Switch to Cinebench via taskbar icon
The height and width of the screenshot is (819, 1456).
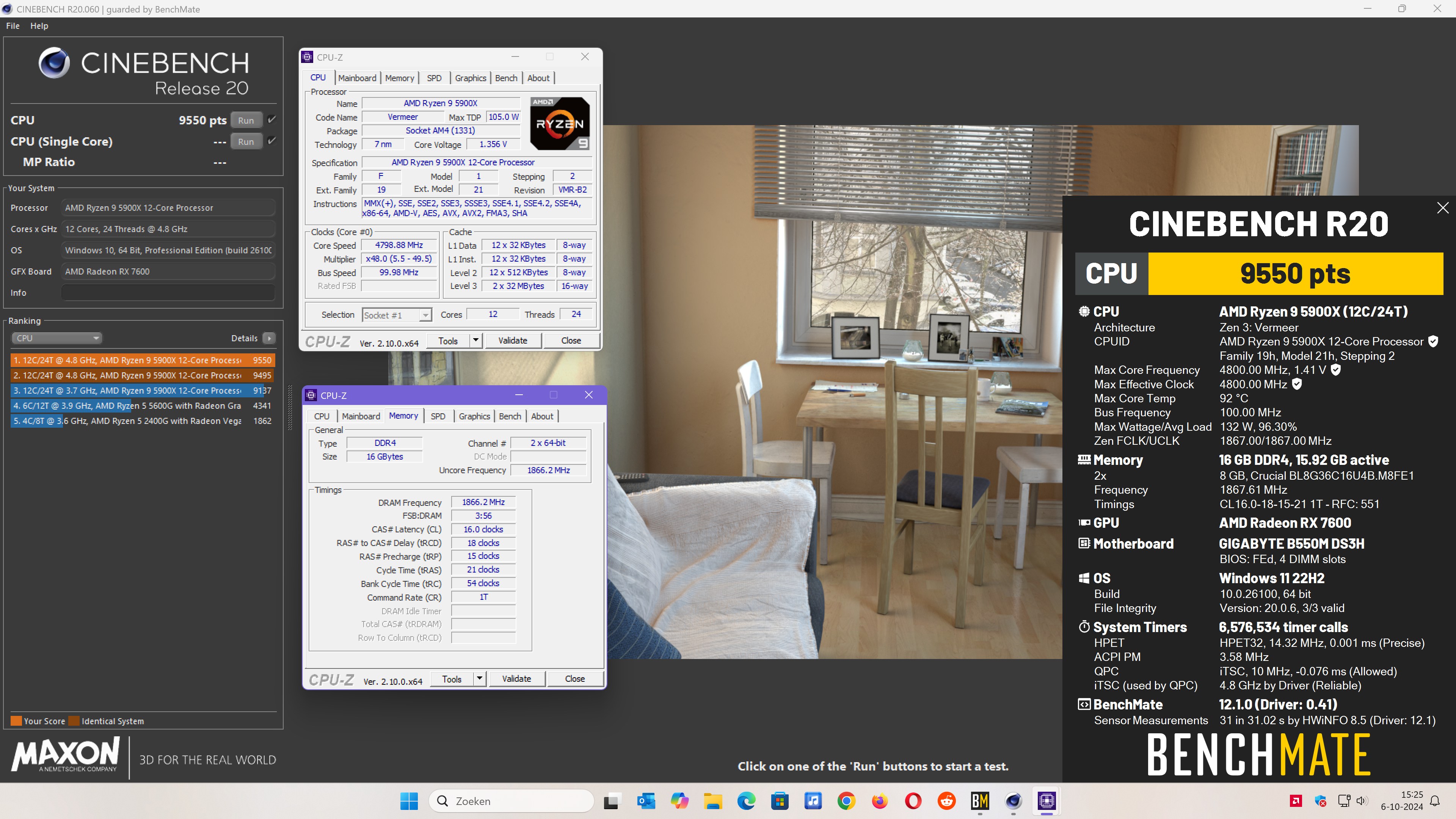1013,801
